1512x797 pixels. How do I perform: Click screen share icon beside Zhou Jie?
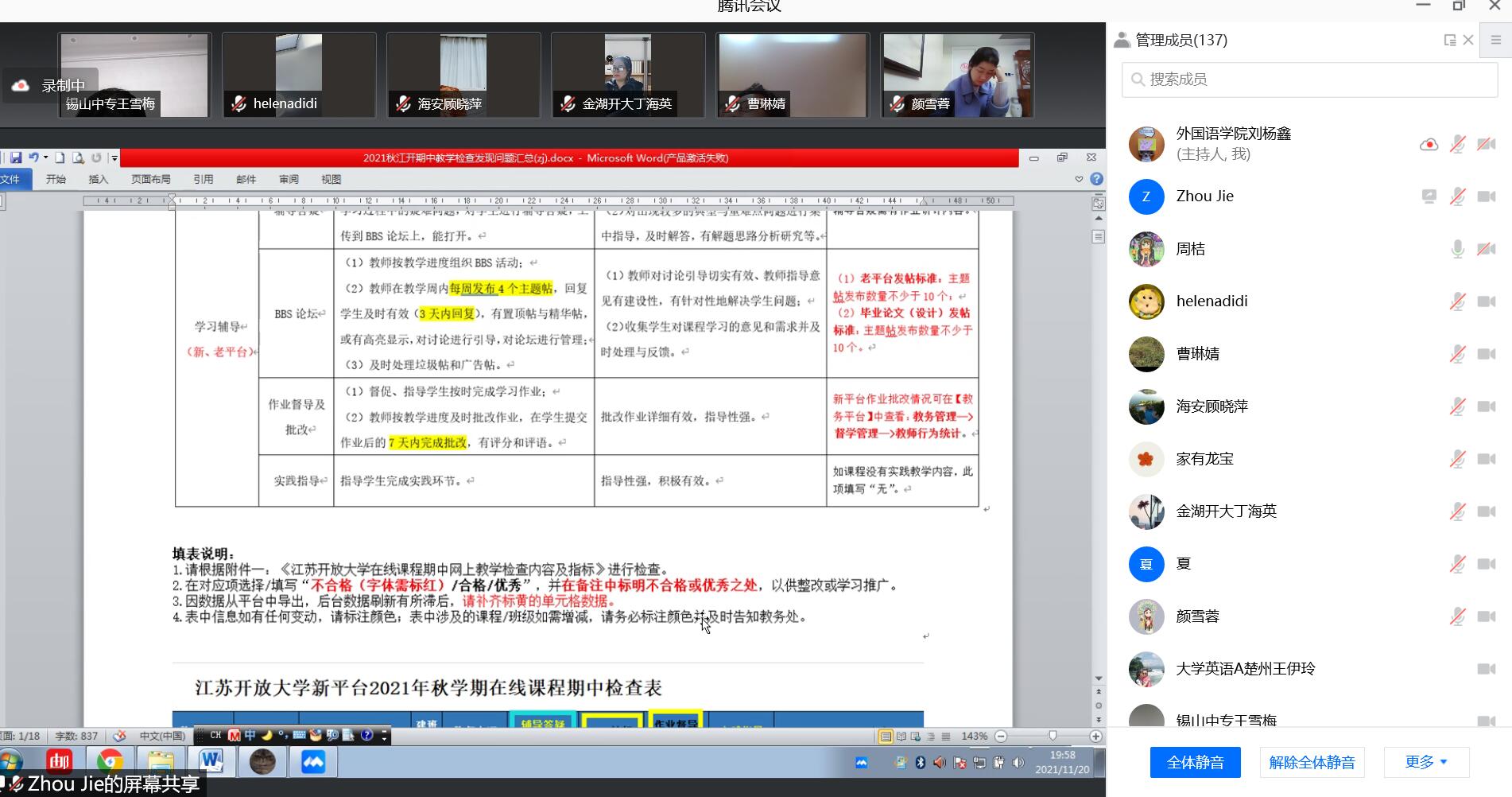point(1429,196)
